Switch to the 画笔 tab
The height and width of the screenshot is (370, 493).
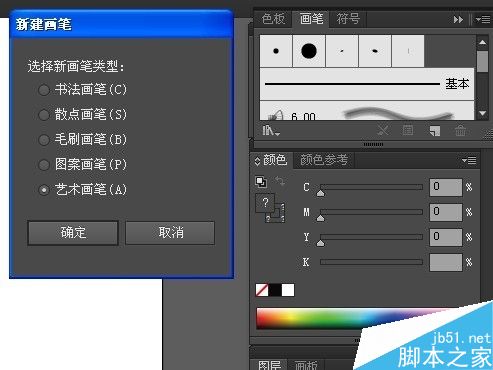[311, 19]
